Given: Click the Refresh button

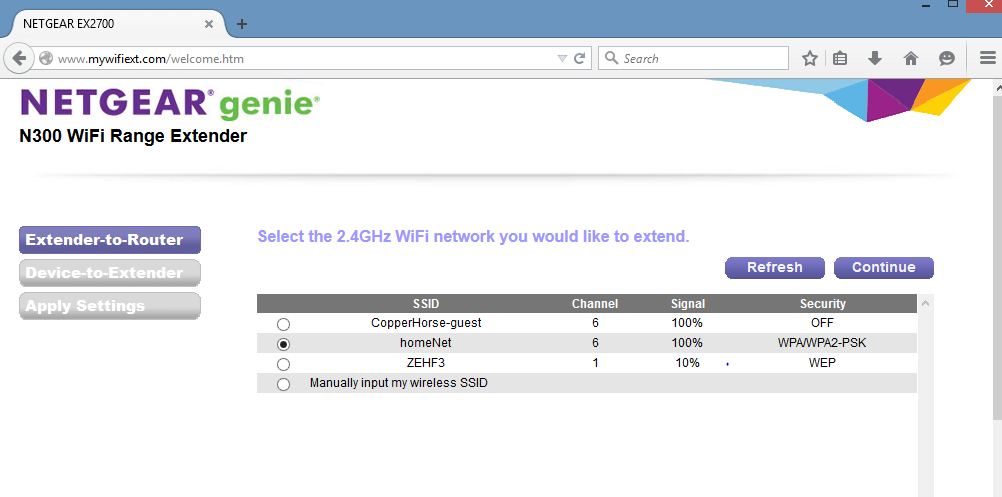Looking at the screenshot, I should pos(775,268).
